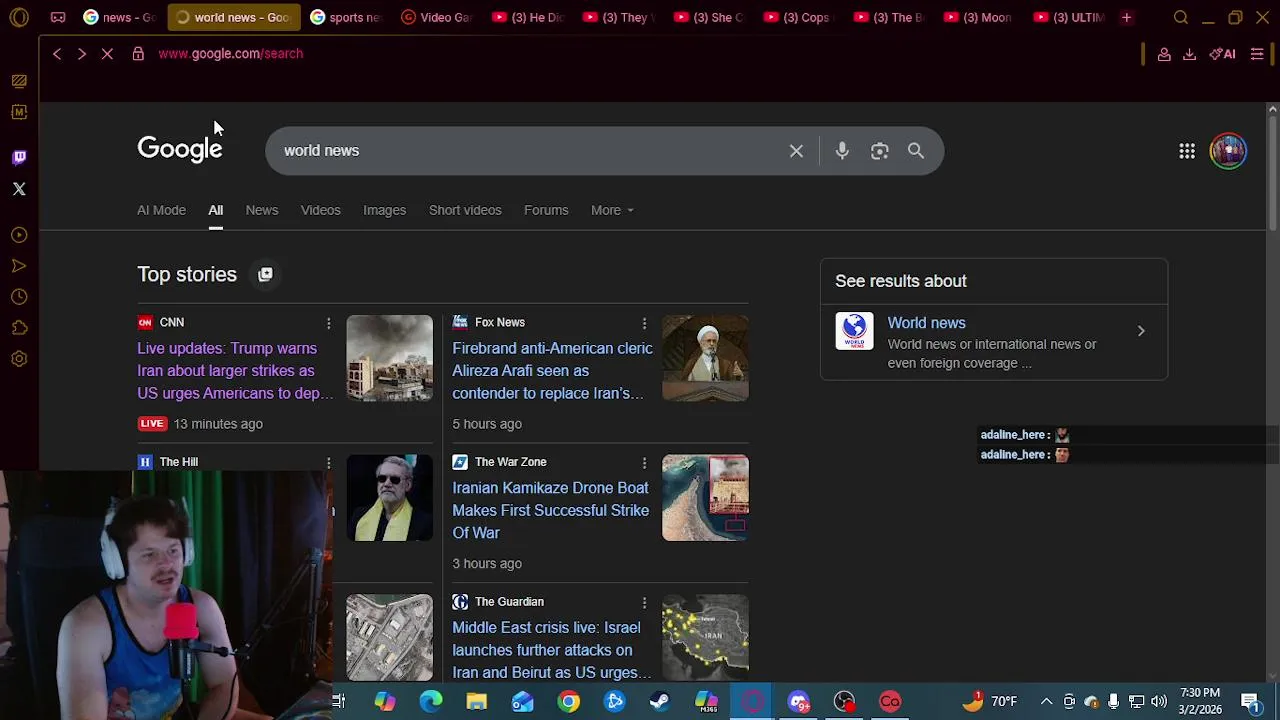Click the search magnifier button
This screenshot has width=1280, height=720.
916,151
